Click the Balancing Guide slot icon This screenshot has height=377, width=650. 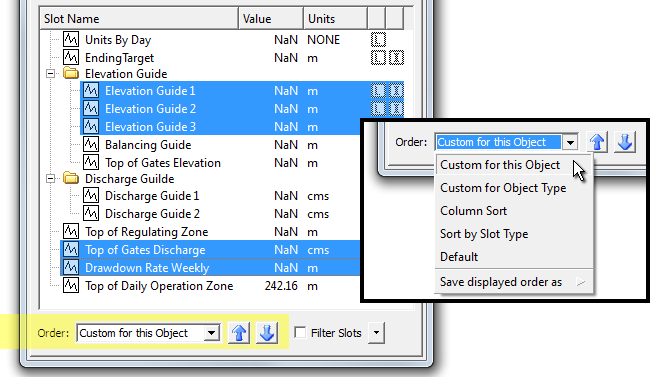91,144
